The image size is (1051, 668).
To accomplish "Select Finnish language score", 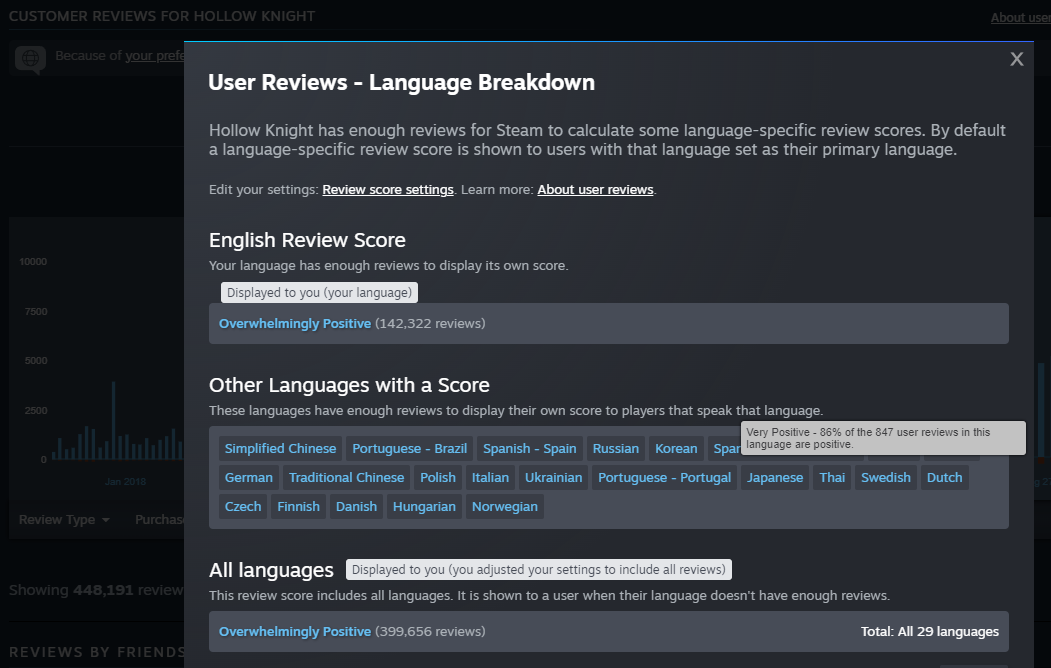I will click(298, 507).
